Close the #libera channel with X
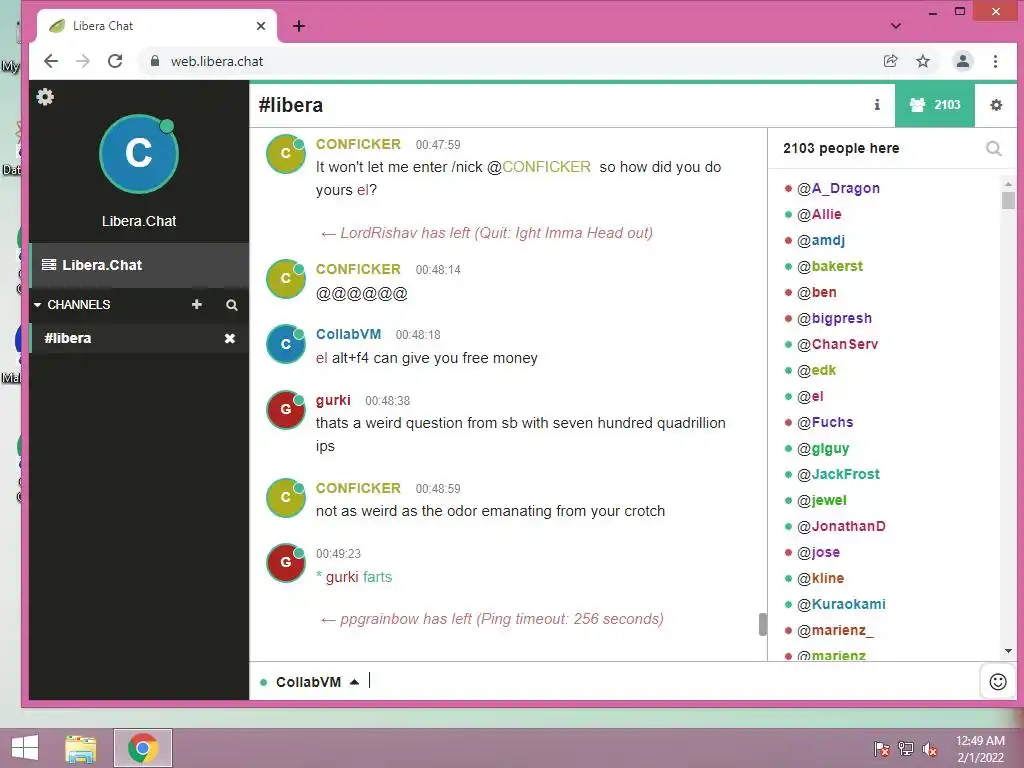 click(x=230, y=338)
